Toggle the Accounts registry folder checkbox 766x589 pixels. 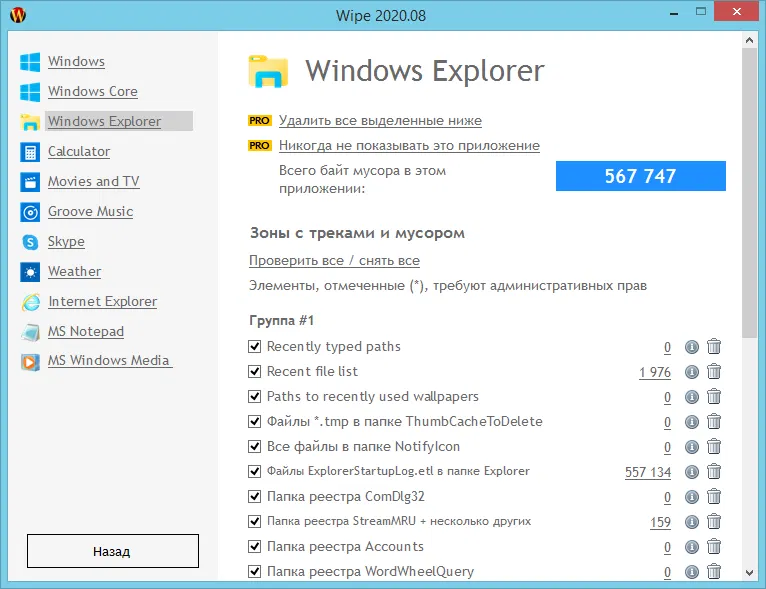pyautogui.click(x=255, y=547)
